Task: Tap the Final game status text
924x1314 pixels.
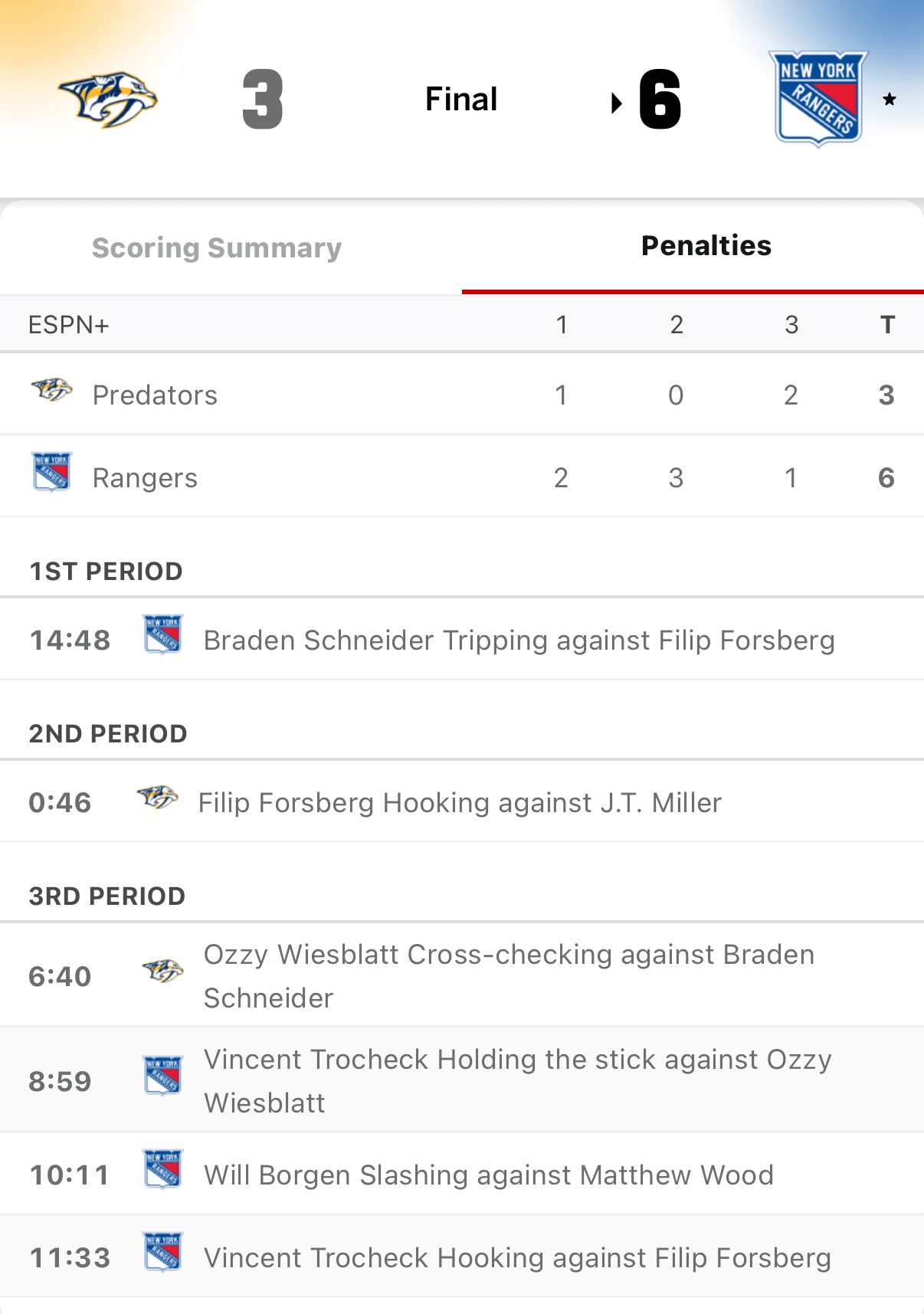Action: pyautogui.click(x=461, y=99)
